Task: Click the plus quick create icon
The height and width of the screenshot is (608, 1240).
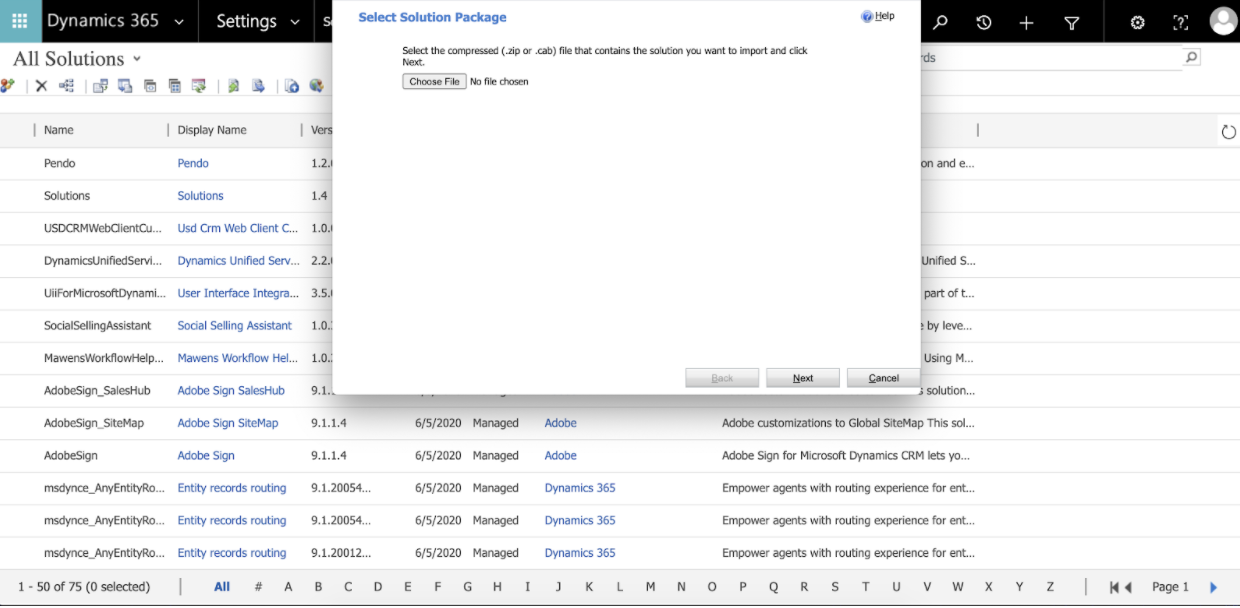Action: 1026,22
